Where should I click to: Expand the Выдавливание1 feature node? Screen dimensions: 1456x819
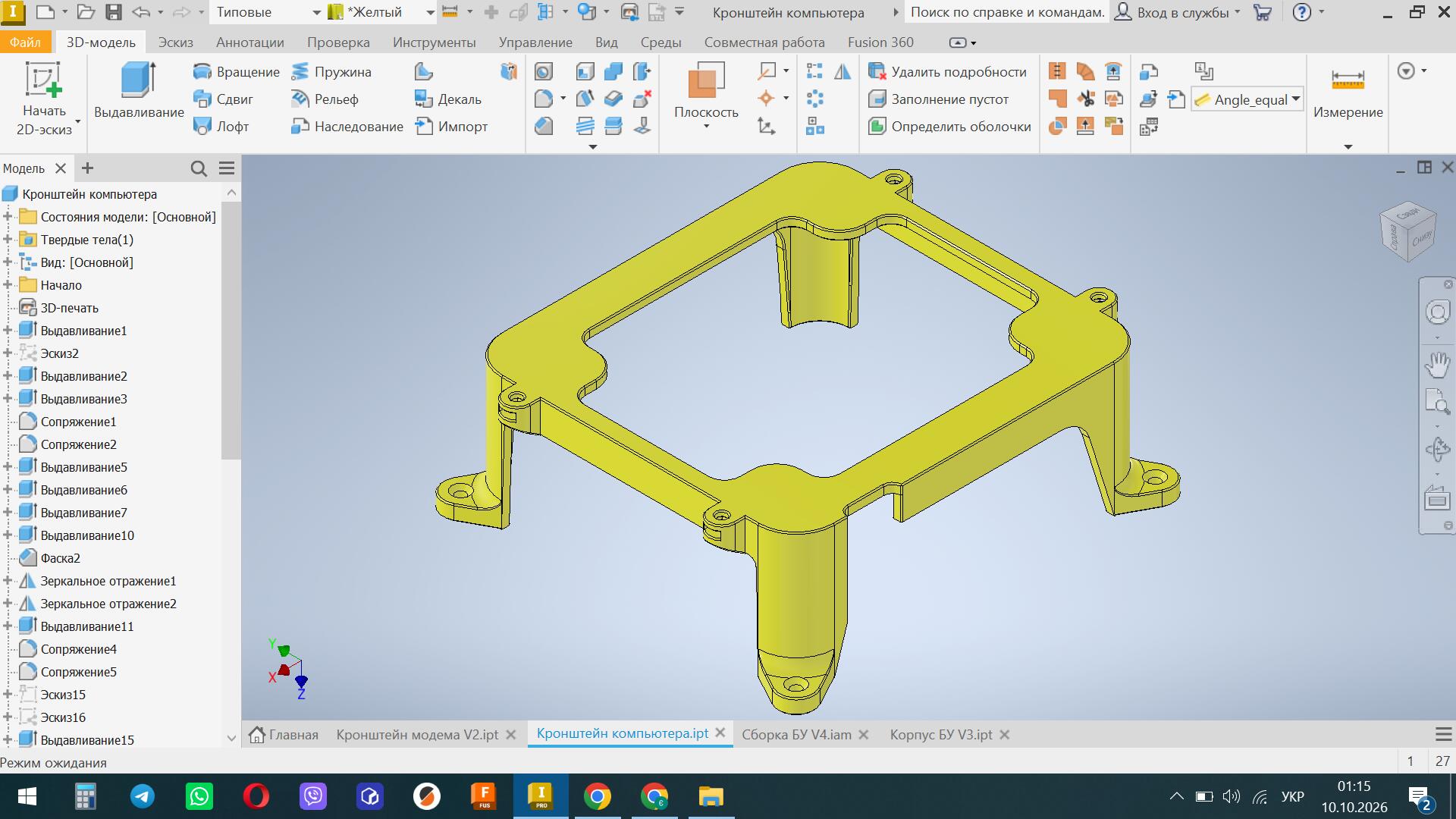click(x=8, y=331)
